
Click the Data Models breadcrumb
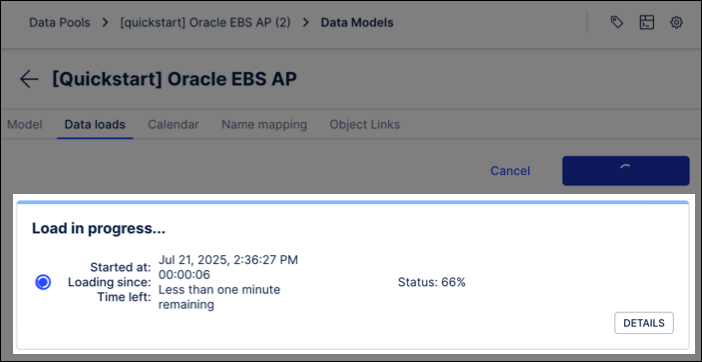357,22
